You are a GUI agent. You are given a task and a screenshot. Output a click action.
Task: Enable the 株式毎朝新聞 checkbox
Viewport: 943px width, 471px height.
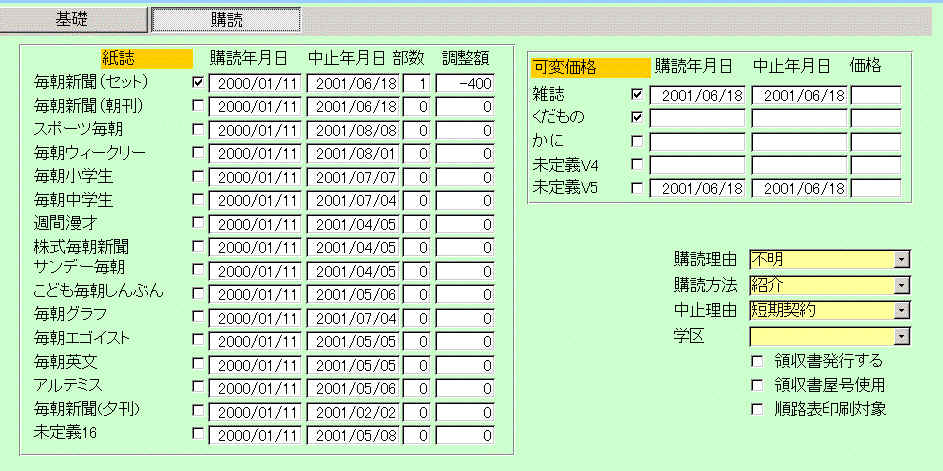point(198,246)
